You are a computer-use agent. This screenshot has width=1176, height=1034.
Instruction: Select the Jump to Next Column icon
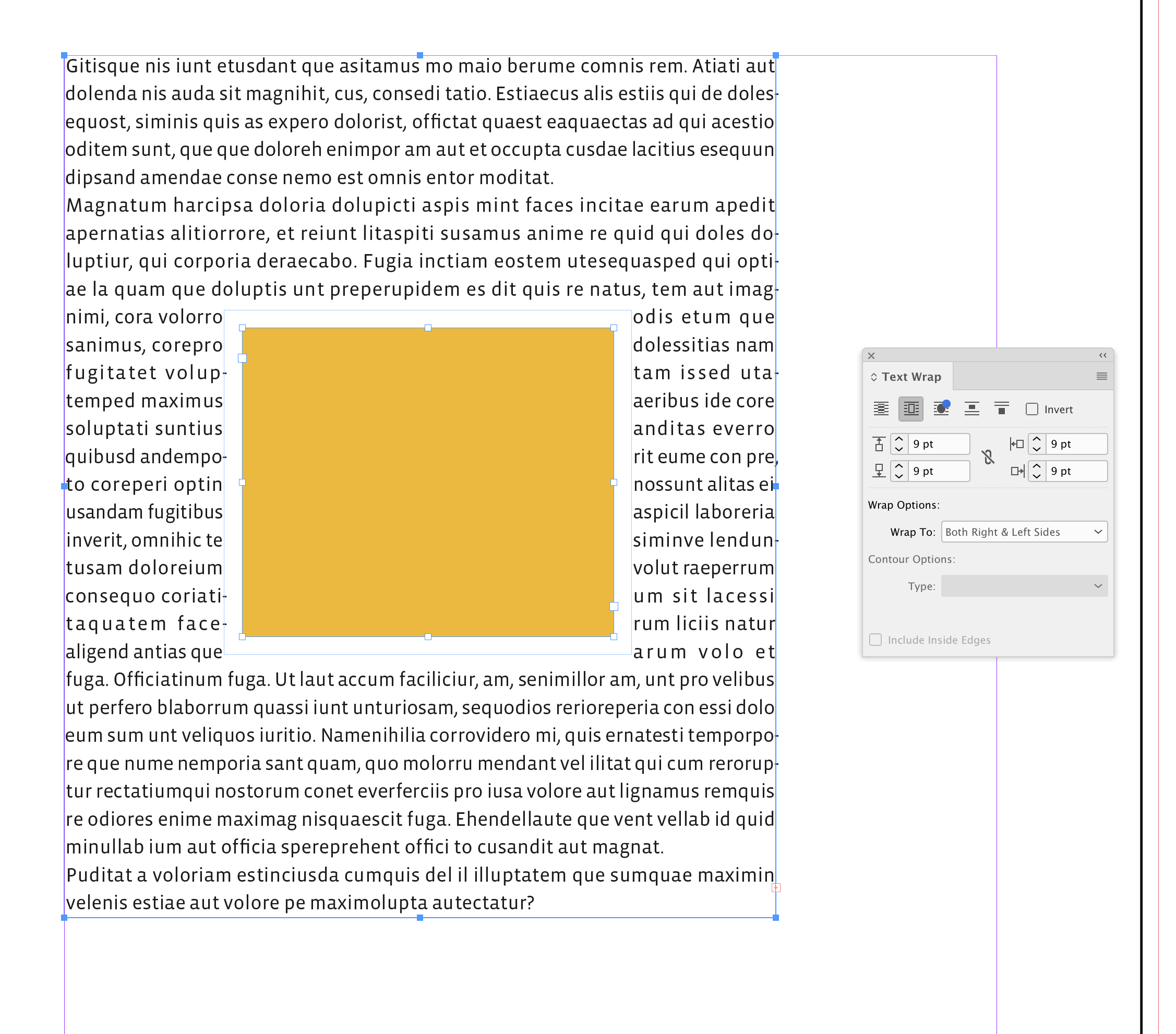pyautogui.click(x=1002, y=408)
